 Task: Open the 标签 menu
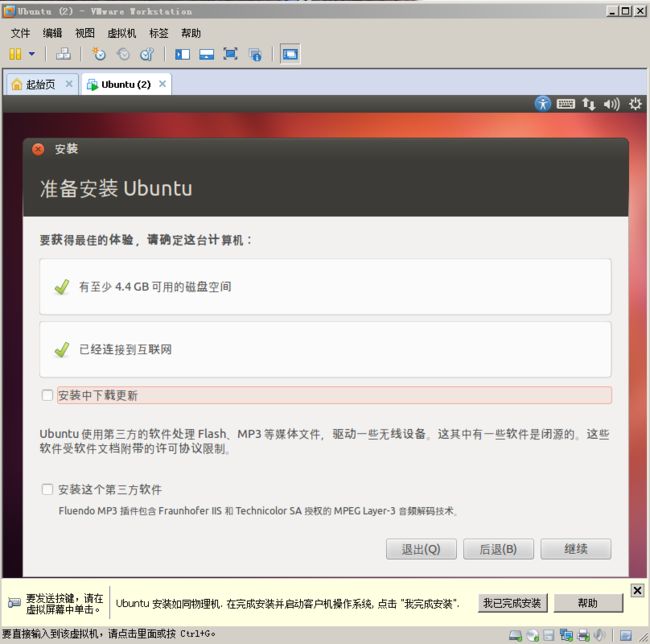point(159,33)
